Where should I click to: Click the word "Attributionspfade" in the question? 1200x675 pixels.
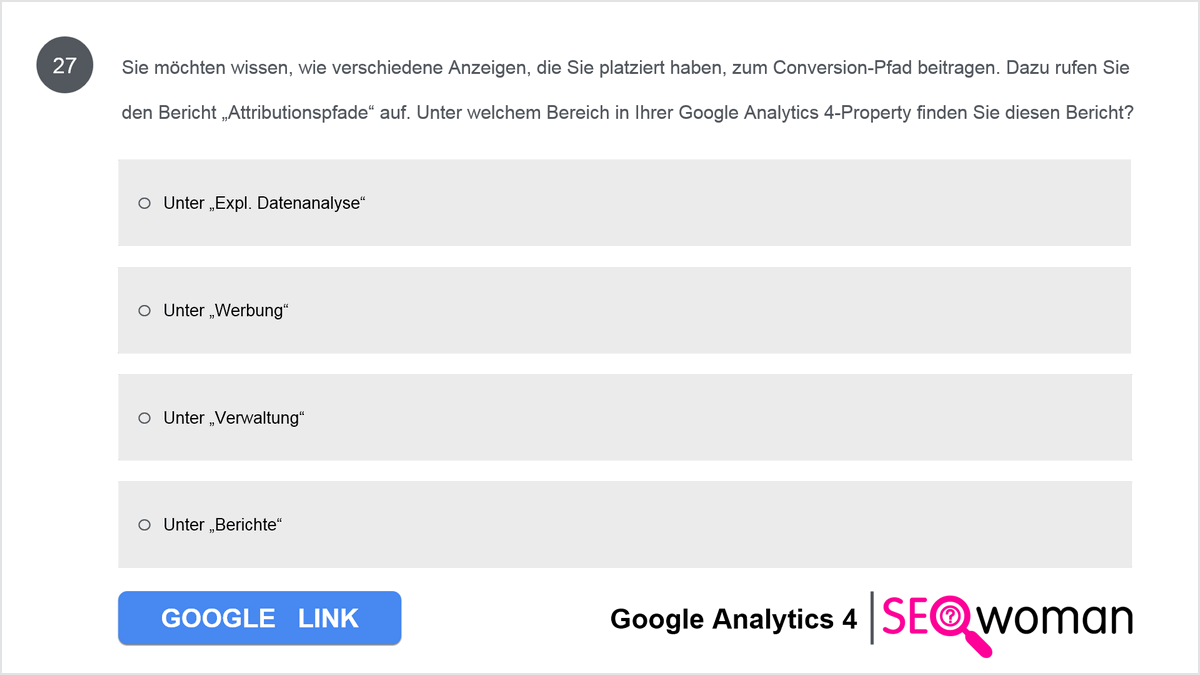[298, 112]
